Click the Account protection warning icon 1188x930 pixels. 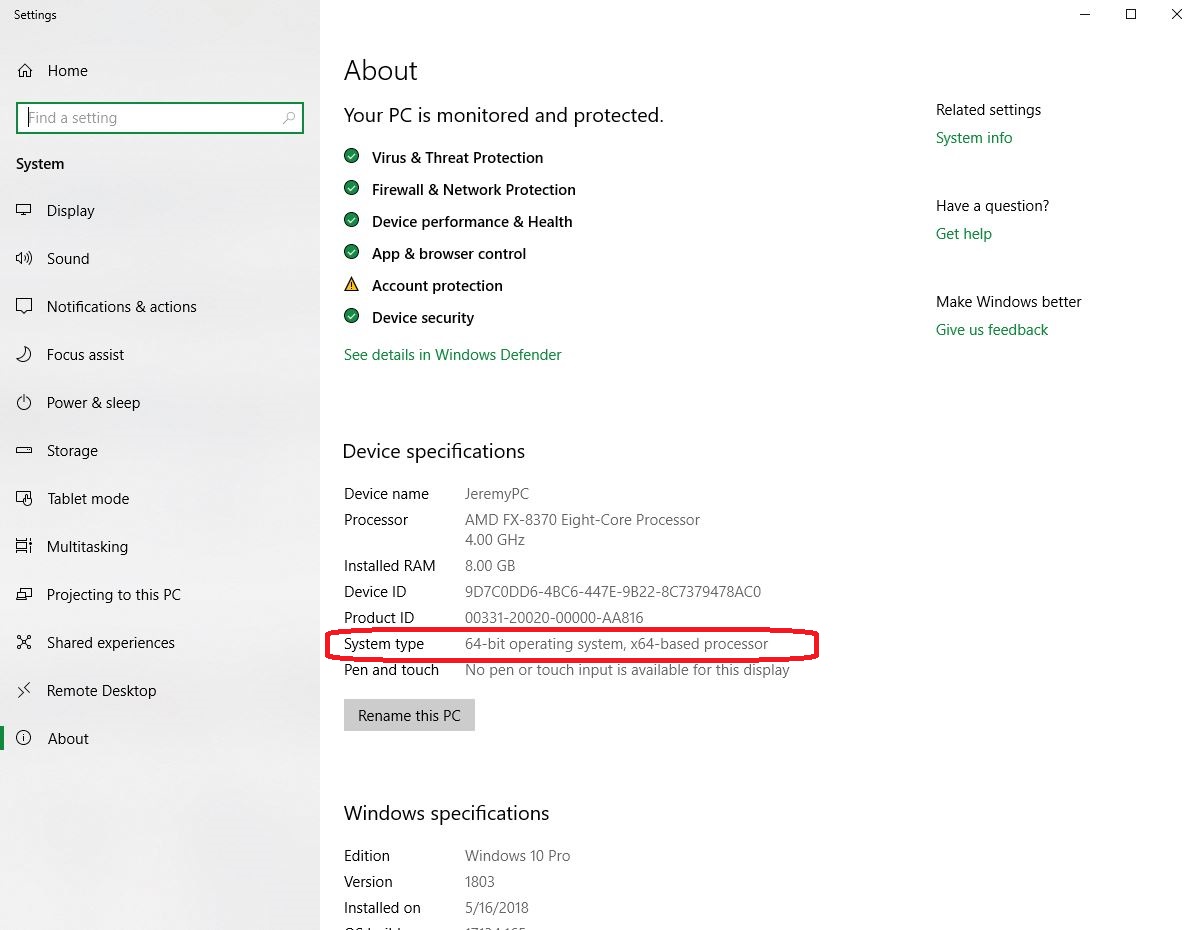click(x=351, y=285)
